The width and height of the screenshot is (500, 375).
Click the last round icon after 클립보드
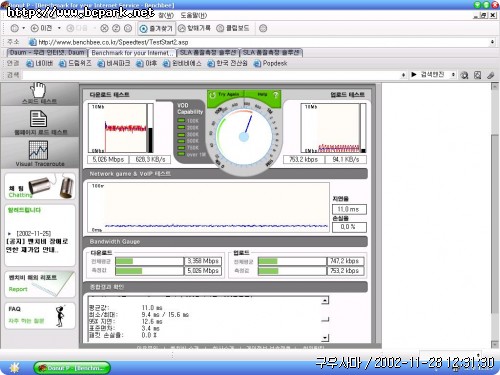[263, 28]
